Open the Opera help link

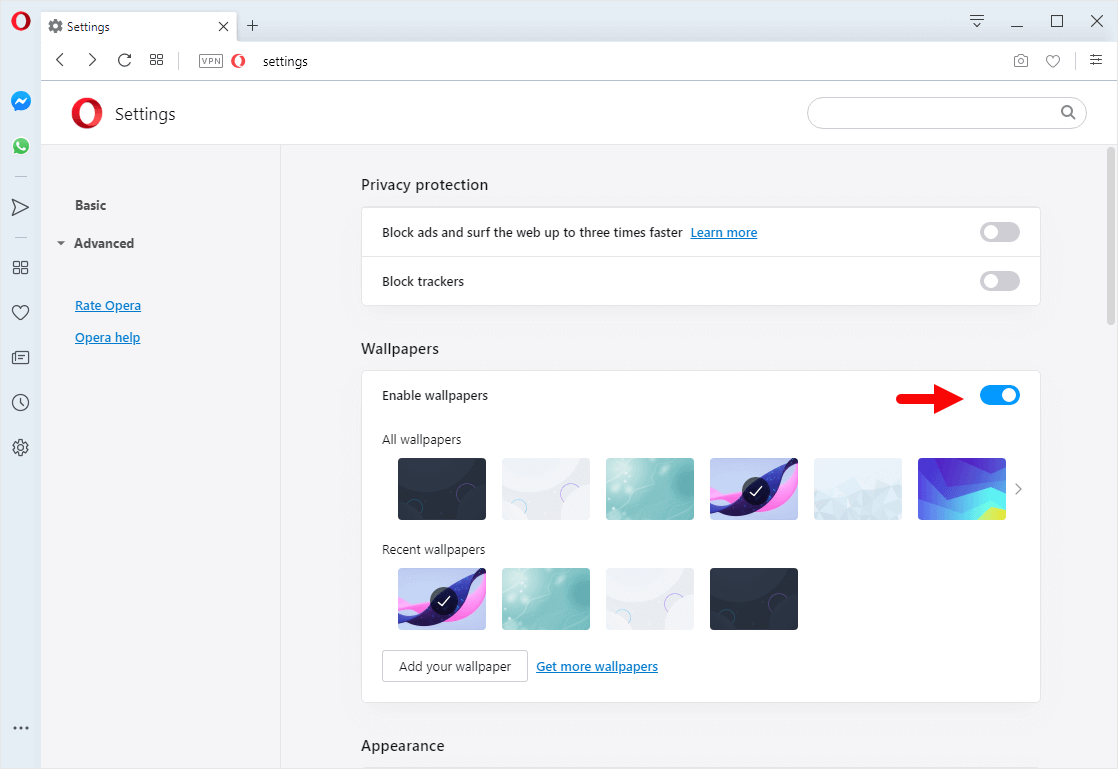[108, 337]
